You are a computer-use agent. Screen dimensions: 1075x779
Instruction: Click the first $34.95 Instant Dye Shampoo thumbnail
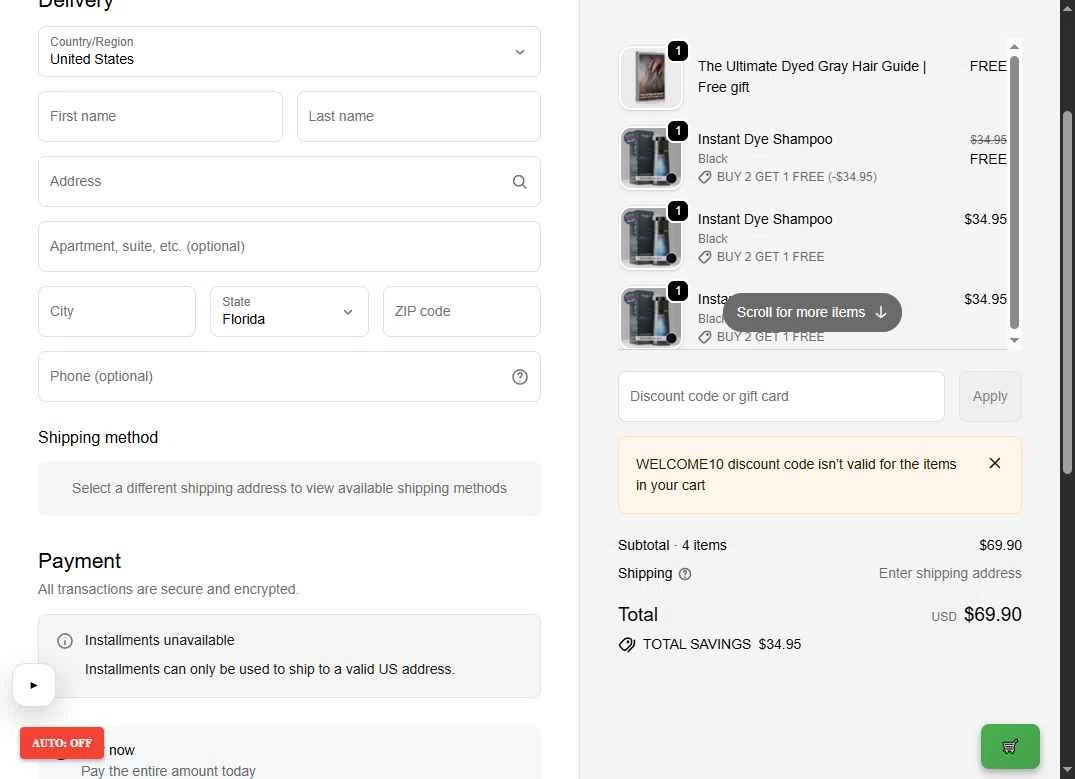click(650, 238)
